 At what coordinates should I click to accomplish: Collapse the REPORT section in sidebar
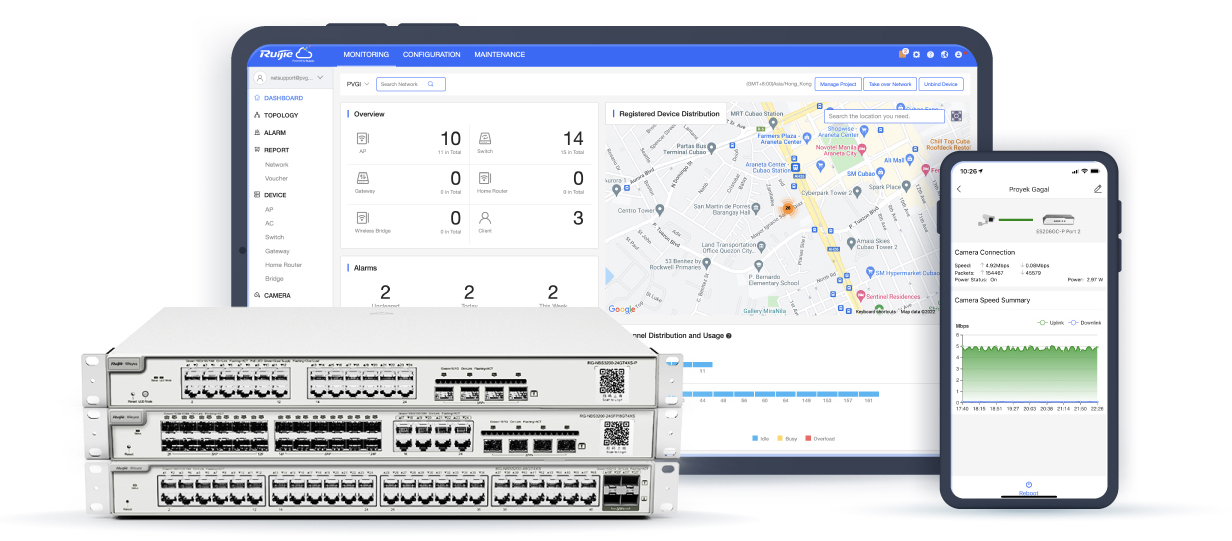(276, 150)
